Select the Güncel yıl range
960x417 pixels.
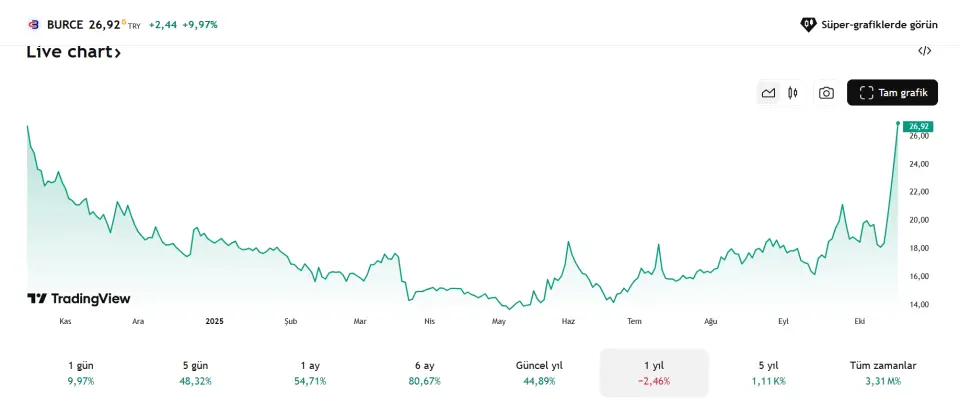tap(539, 373)
